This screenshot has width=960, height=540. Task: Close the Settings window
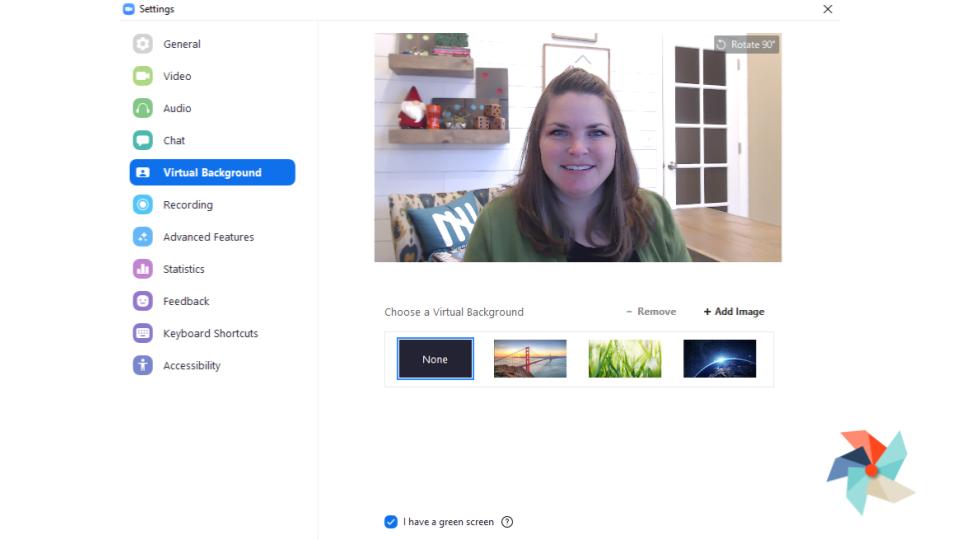(x=828, y=9)
